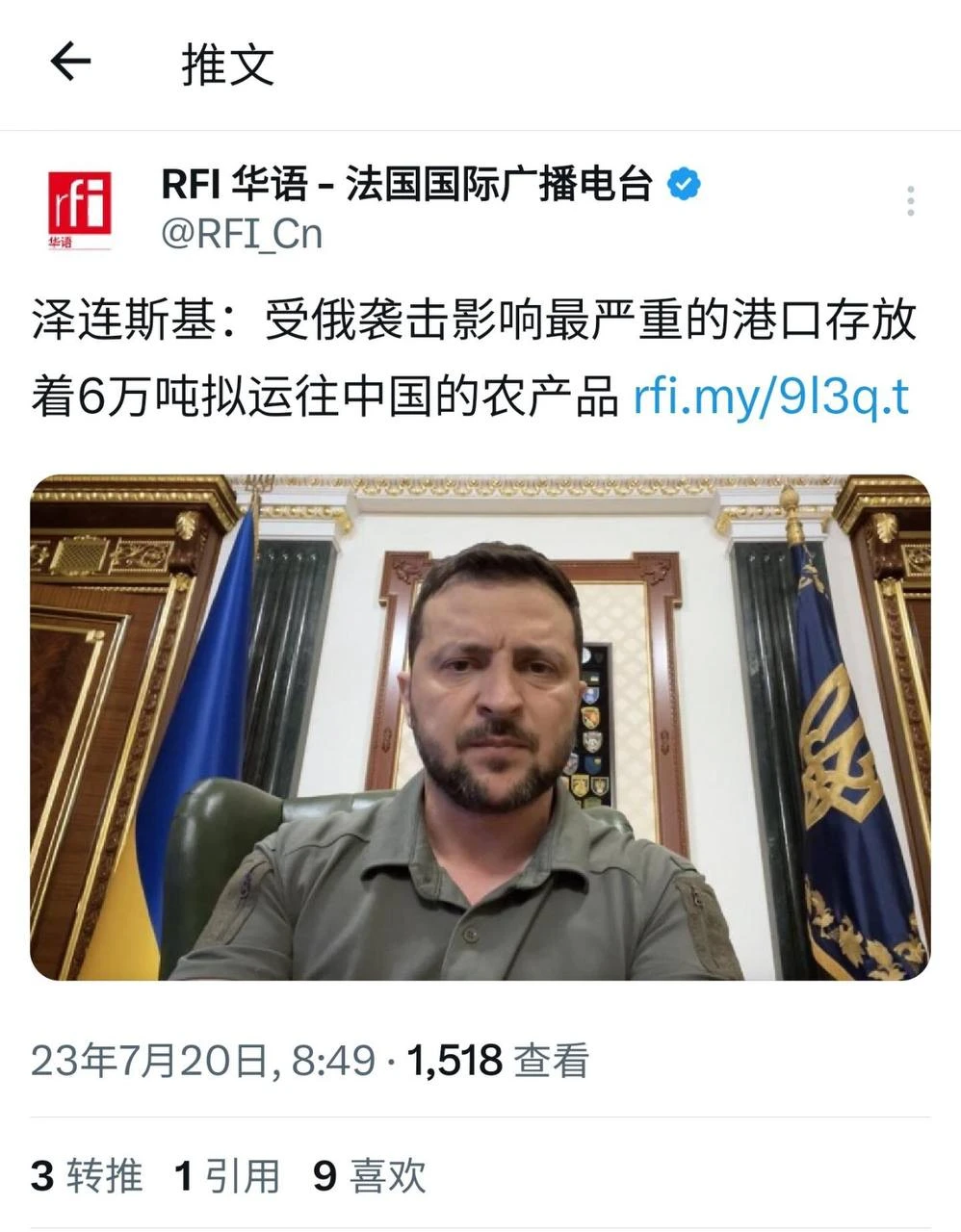Tap the back arrow icon
Viewport: 961px width, 1232px height.
coord(69,63)
